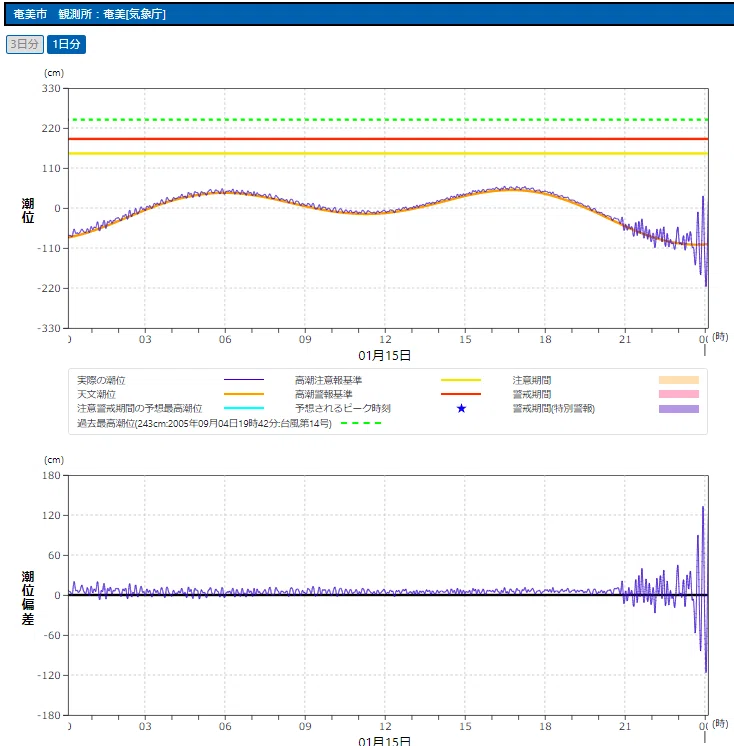Click the 21 hour tick on lower chart

(625, 726)
